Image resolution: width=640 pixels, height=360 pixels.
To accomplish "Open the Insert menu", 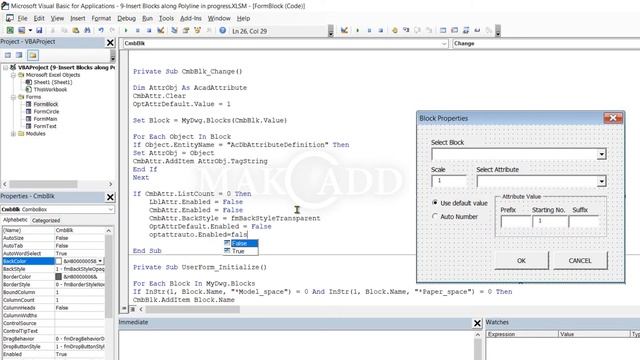I will click(78, 18).
